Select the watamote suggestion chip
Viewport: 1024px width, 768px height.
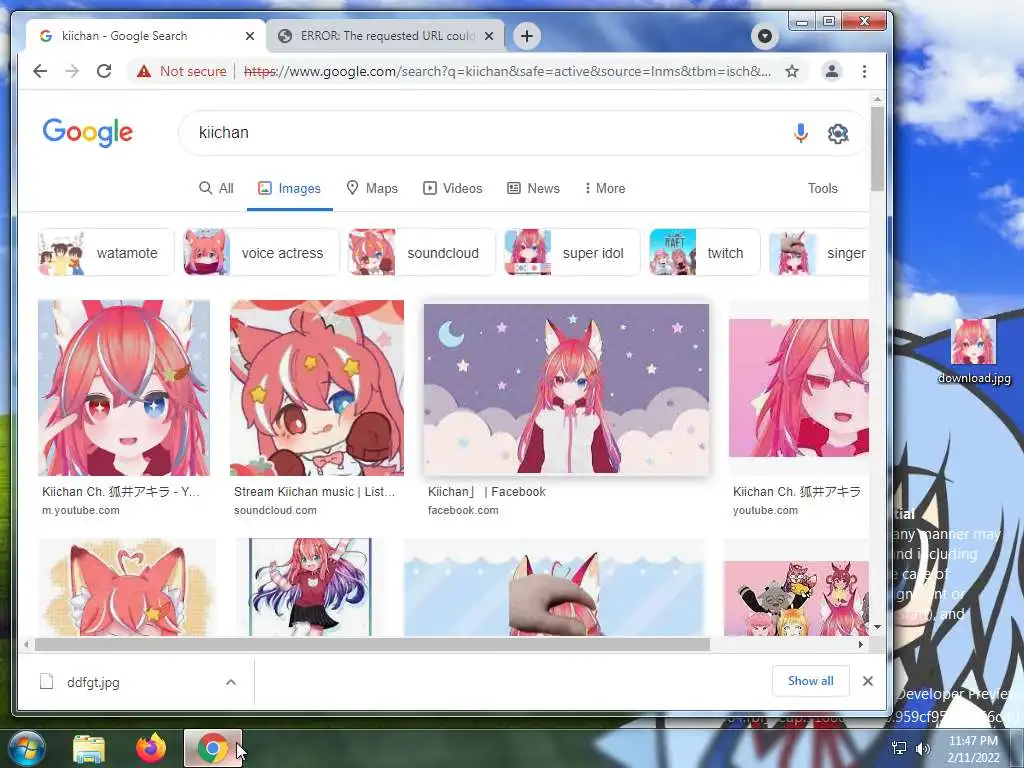(106, 252)
